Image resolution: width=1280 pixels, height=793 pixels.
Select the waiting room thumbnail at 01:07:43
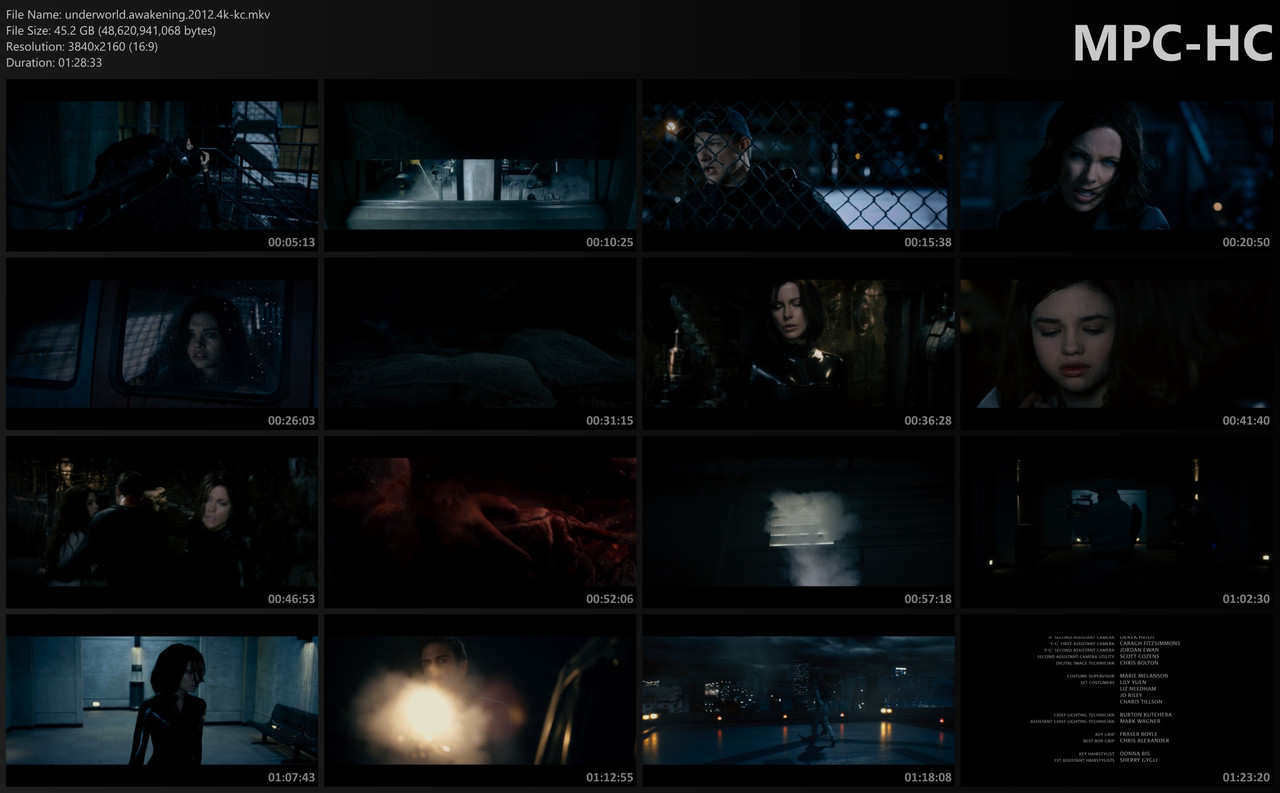[x=162, y=700]
